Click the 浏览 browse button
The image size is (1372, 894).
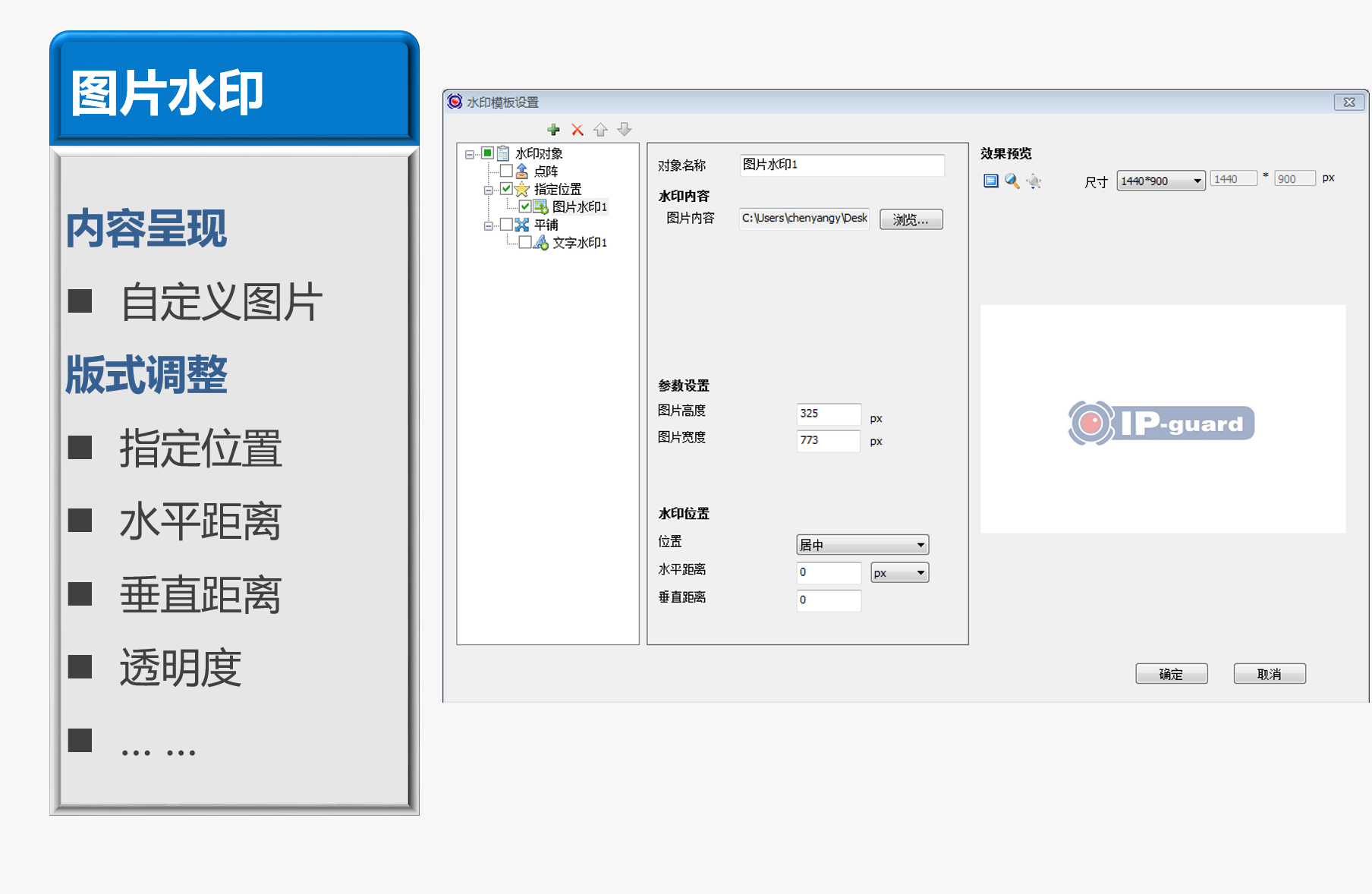pyautogui.click(x=911, y=219)
